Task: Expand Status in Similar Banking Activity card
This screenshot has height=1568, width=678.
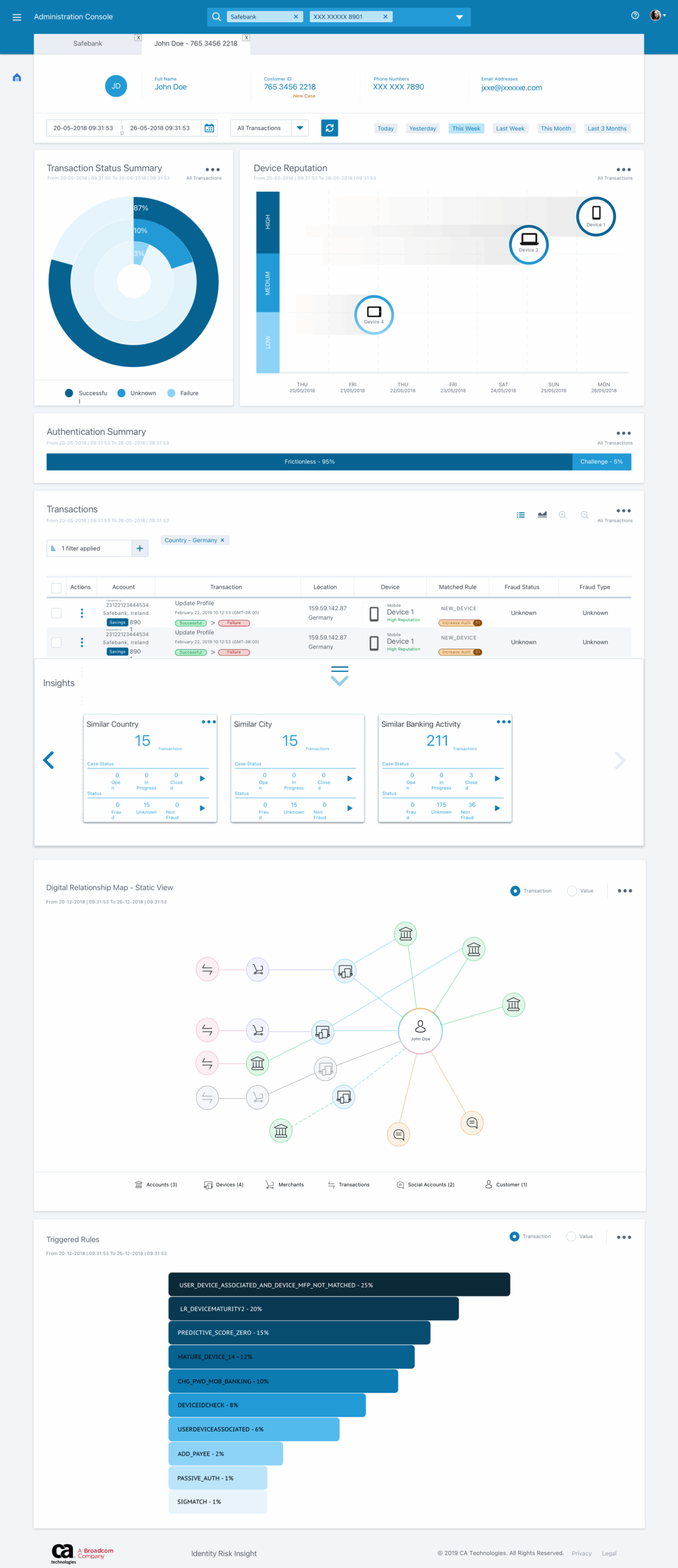Action: (x=497, y=808)
